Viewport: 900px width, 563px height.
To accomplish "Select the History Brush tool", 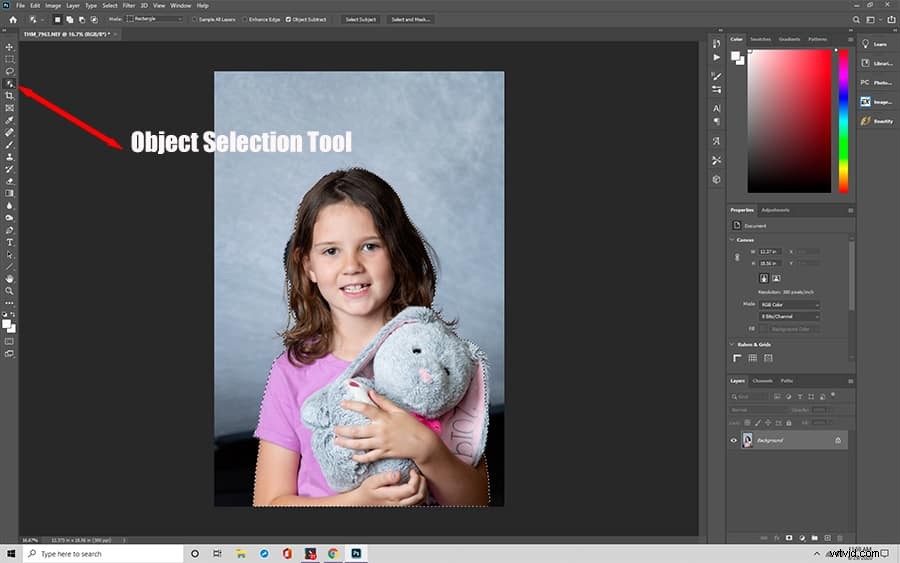I will tap(9, 169).
